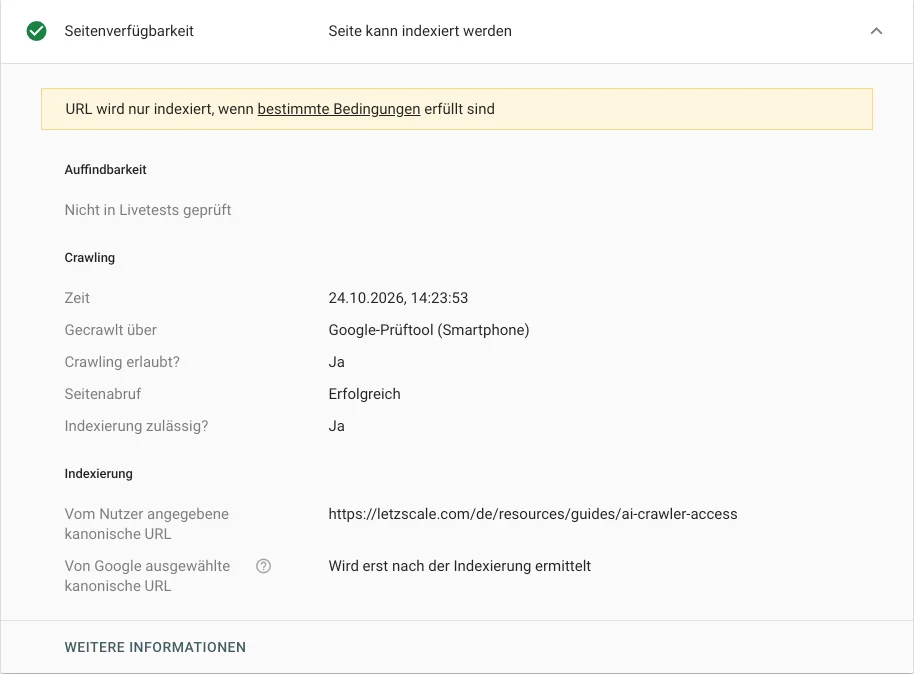This screenshot has height=674, width=914.
Task: Click the Indexierung section heading
Action: pyautogui.click(x=99, y=473)
